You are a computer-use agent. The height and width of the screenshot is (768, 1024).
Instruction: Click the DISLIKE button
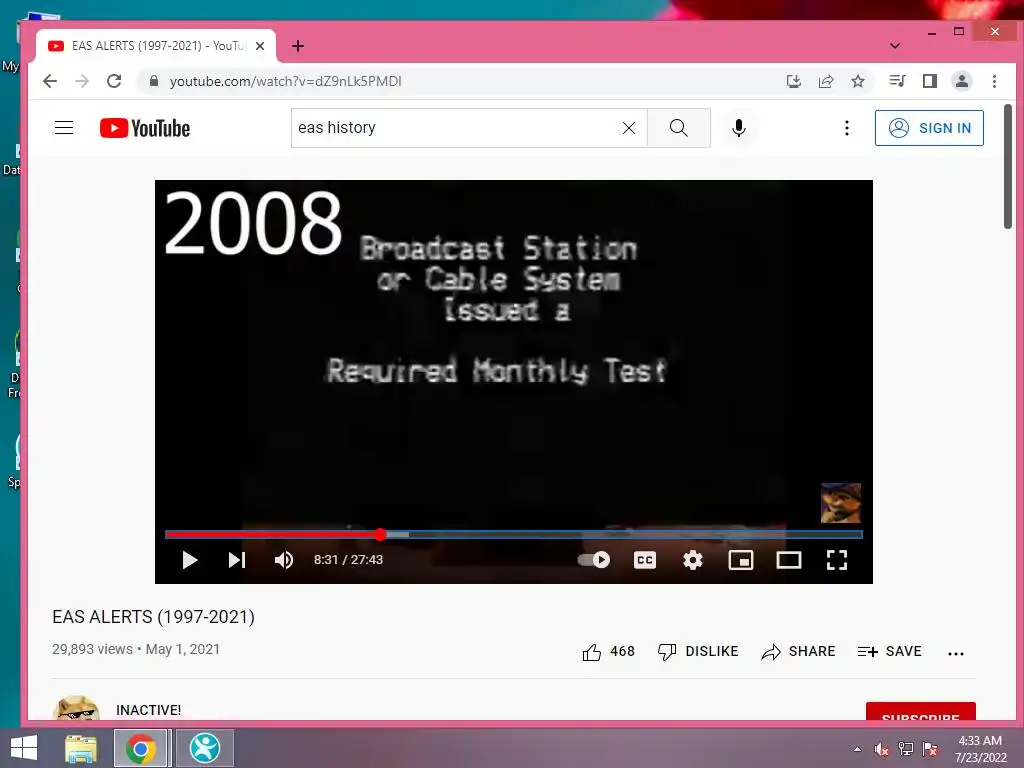[697, 652]
